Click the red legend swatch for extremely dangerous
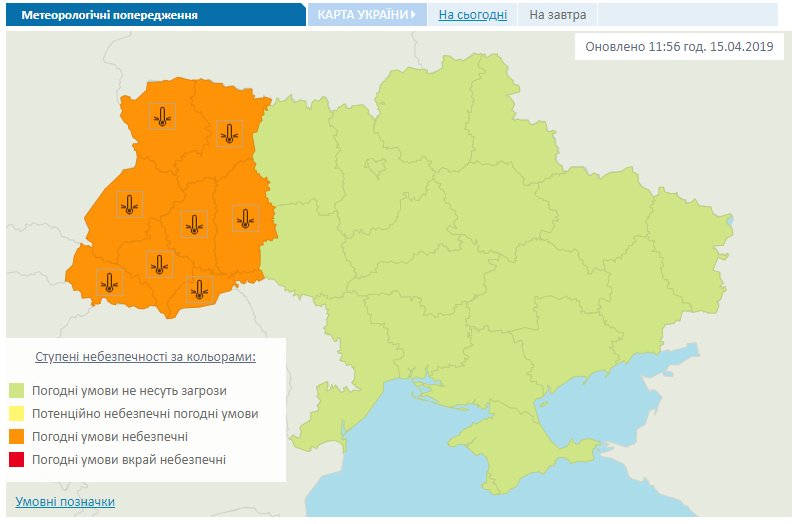Screen dimensions: 792x524 tap(17, 459)
